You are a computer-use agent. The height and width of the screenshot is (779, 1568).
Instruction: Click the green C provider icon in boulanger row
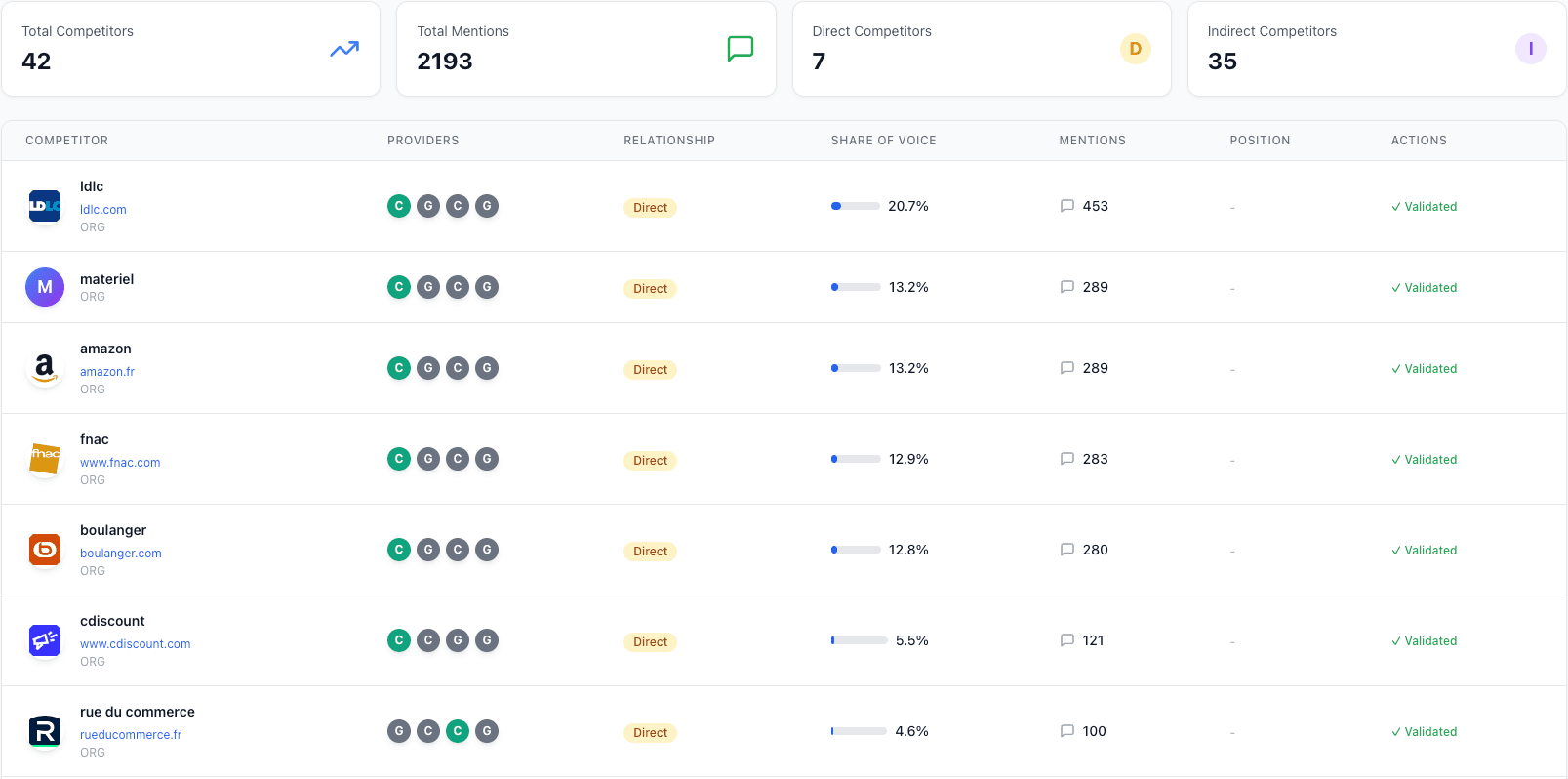399,550
